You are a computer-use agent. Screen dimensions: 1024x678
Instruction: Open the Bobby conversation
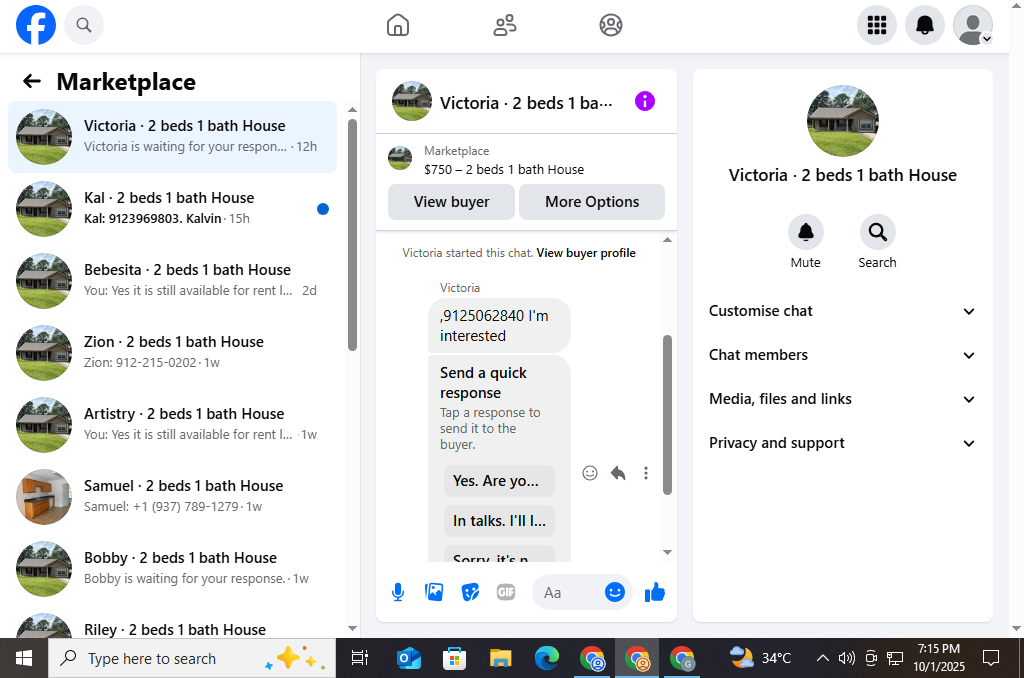click(x=172, y=568)
